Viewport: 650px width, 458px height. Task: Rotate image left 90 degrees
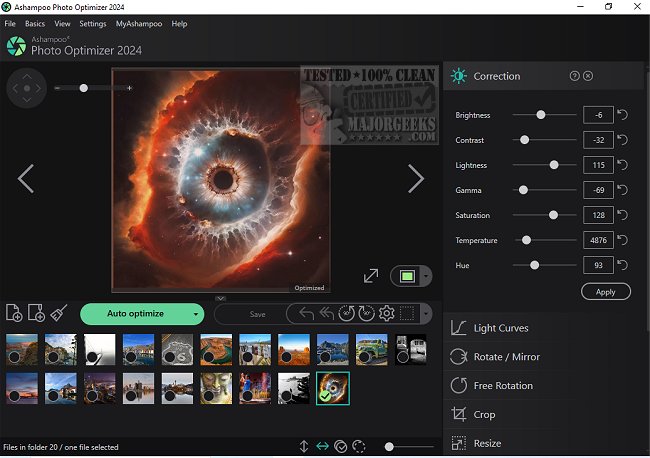347,314
